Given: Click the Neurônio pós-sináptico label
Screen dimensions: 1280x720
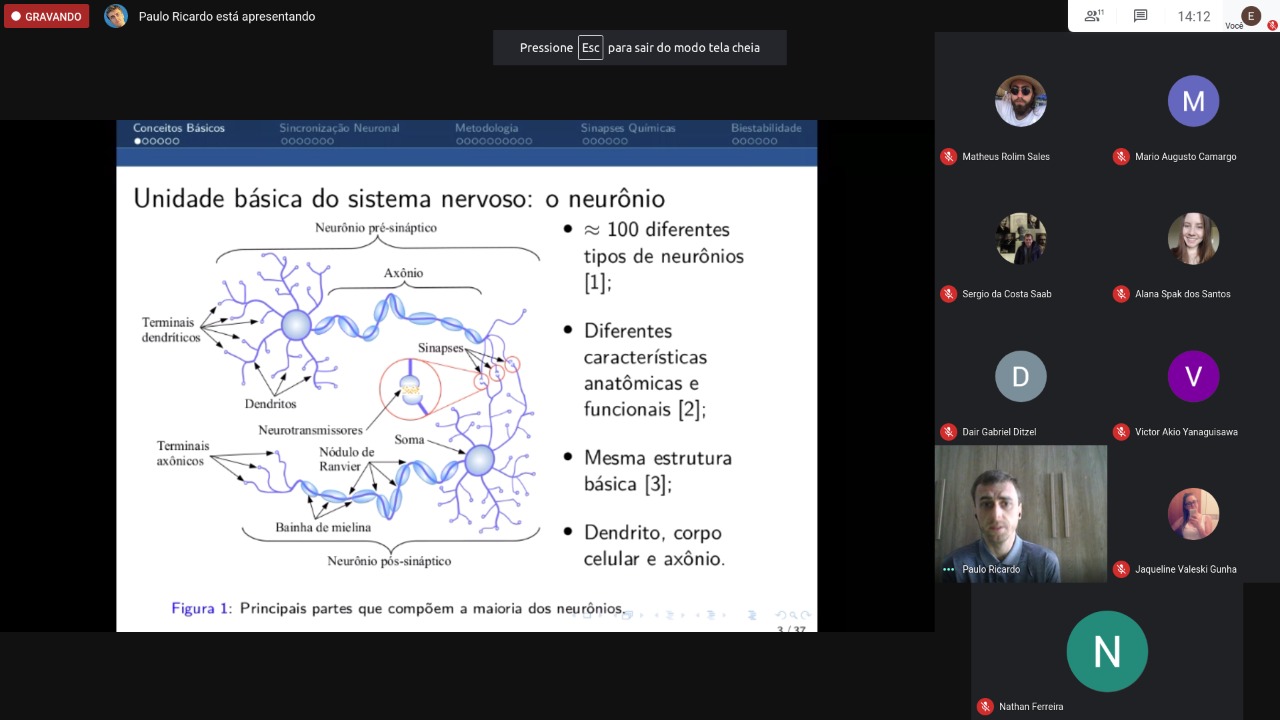Looking at the screenshot, I should coord(389,561).
